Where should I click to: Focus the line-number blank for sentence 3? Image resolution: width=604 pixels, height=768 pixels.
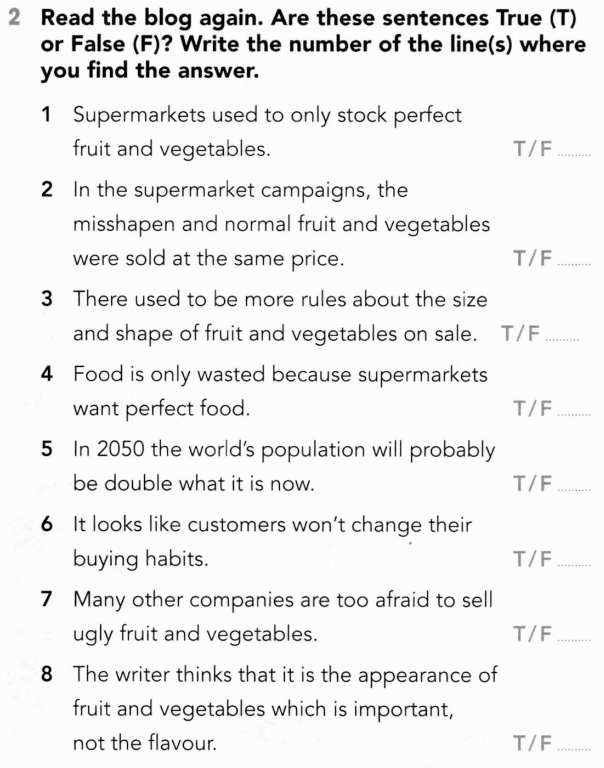tap(563, 339)
